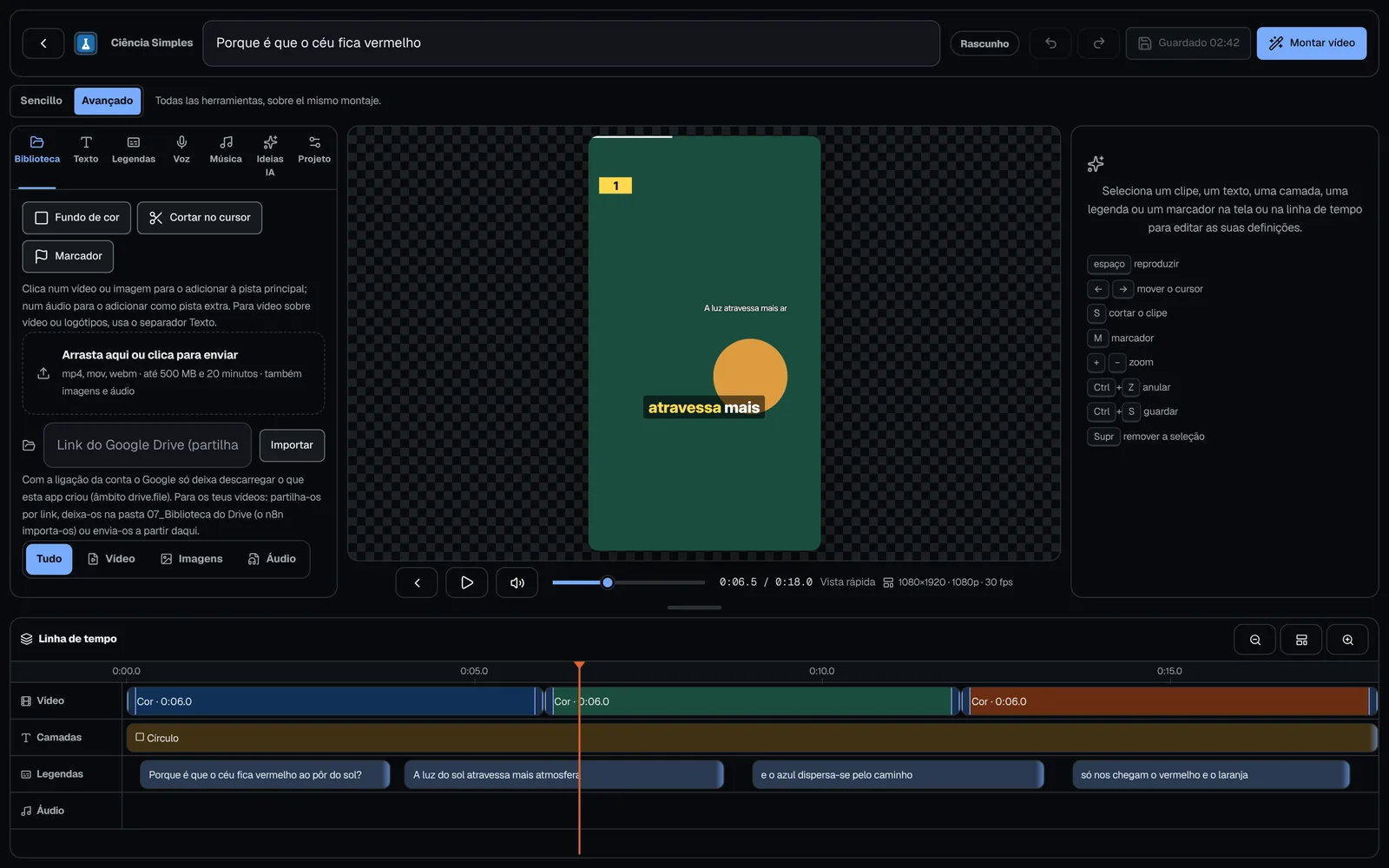The height and width of the screenshot is (868, 1389).
Task: Click Vista rápida label
Action: pyautogui.click(x=847, y=582)
